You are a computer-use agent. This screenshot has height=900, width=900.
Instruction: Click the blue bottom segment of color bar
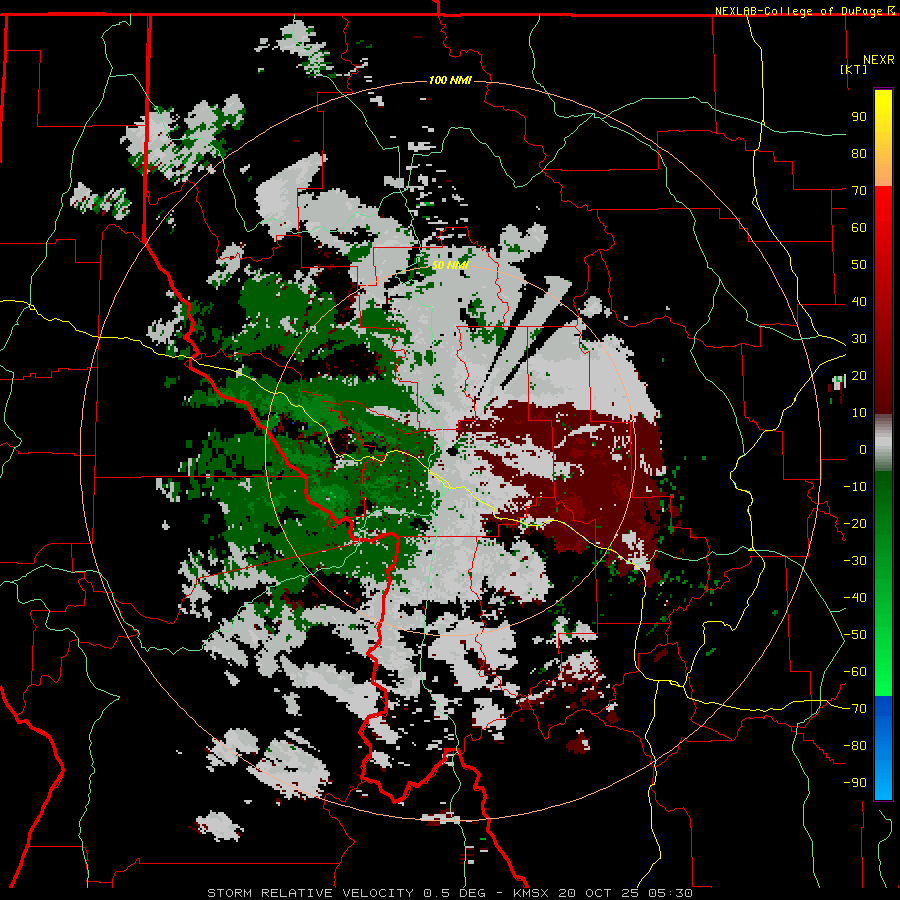(883, 747)
